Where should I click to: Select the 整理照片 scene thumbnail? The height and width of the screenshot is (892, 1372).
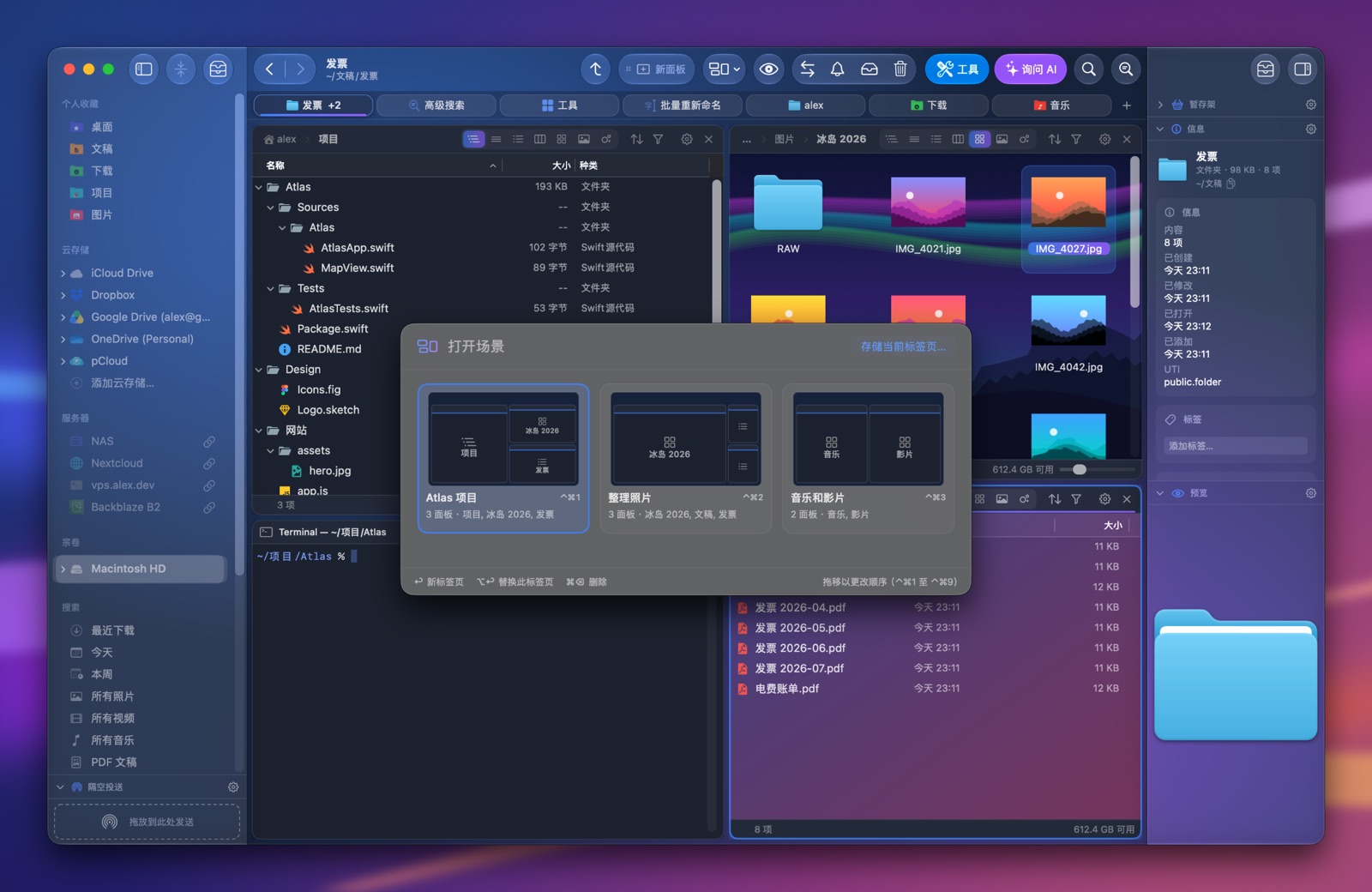685,438
